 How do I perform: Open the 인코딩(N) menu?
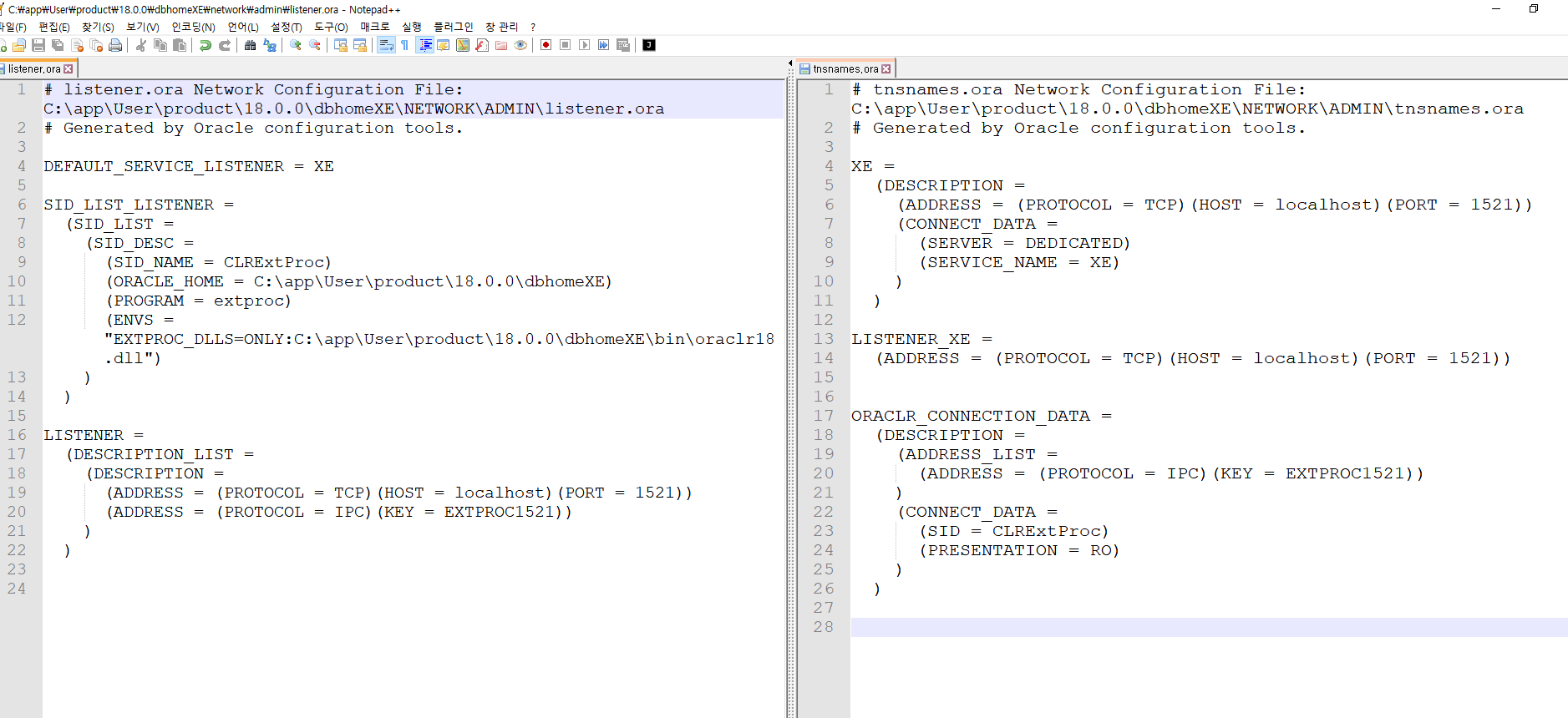tap(194, 28)
